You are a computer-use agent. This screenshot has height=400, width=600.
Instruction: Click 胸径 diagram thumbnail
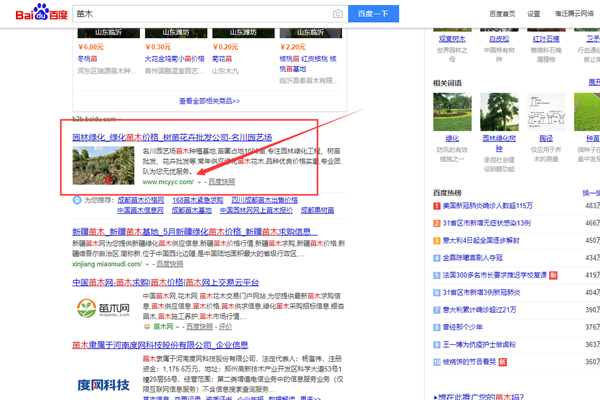coord(546,112)
